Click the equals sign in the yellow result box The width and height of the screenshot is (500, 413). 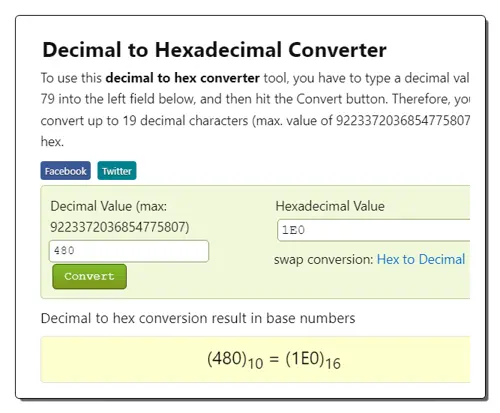[274, 359]
